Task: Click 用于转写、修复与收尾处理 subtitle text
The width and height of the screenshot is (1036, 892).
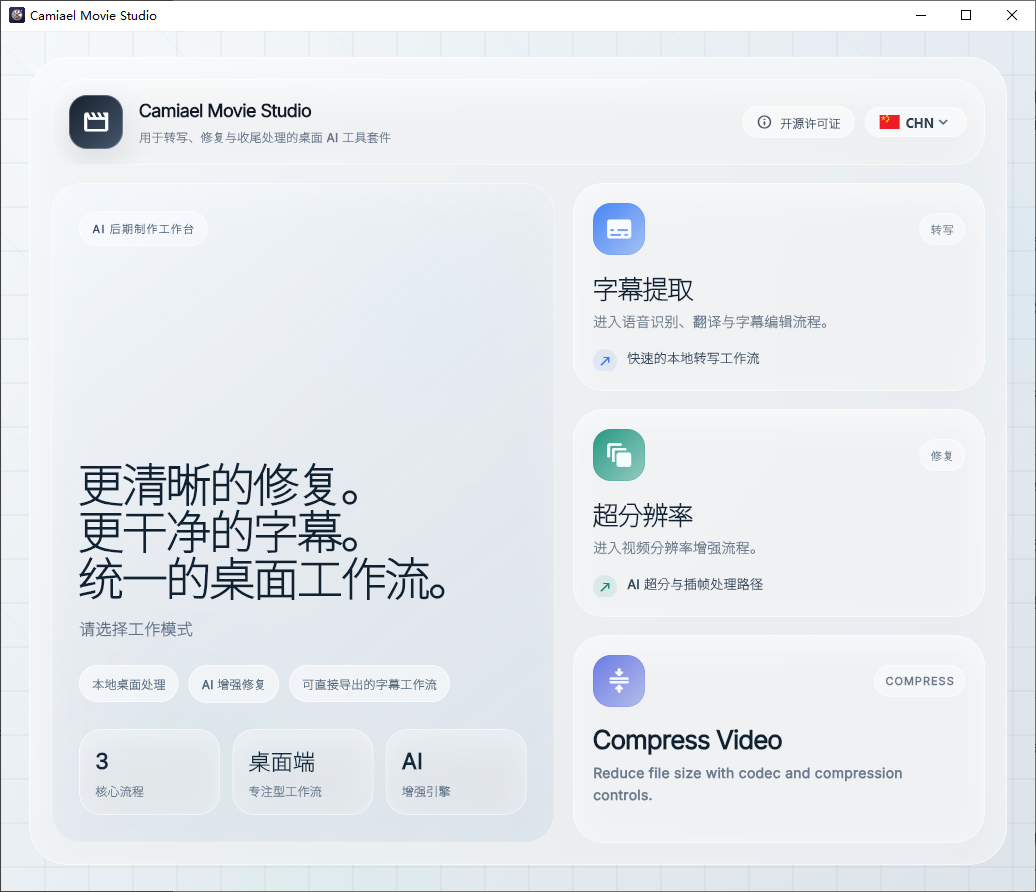Action: tap(264, 137)
